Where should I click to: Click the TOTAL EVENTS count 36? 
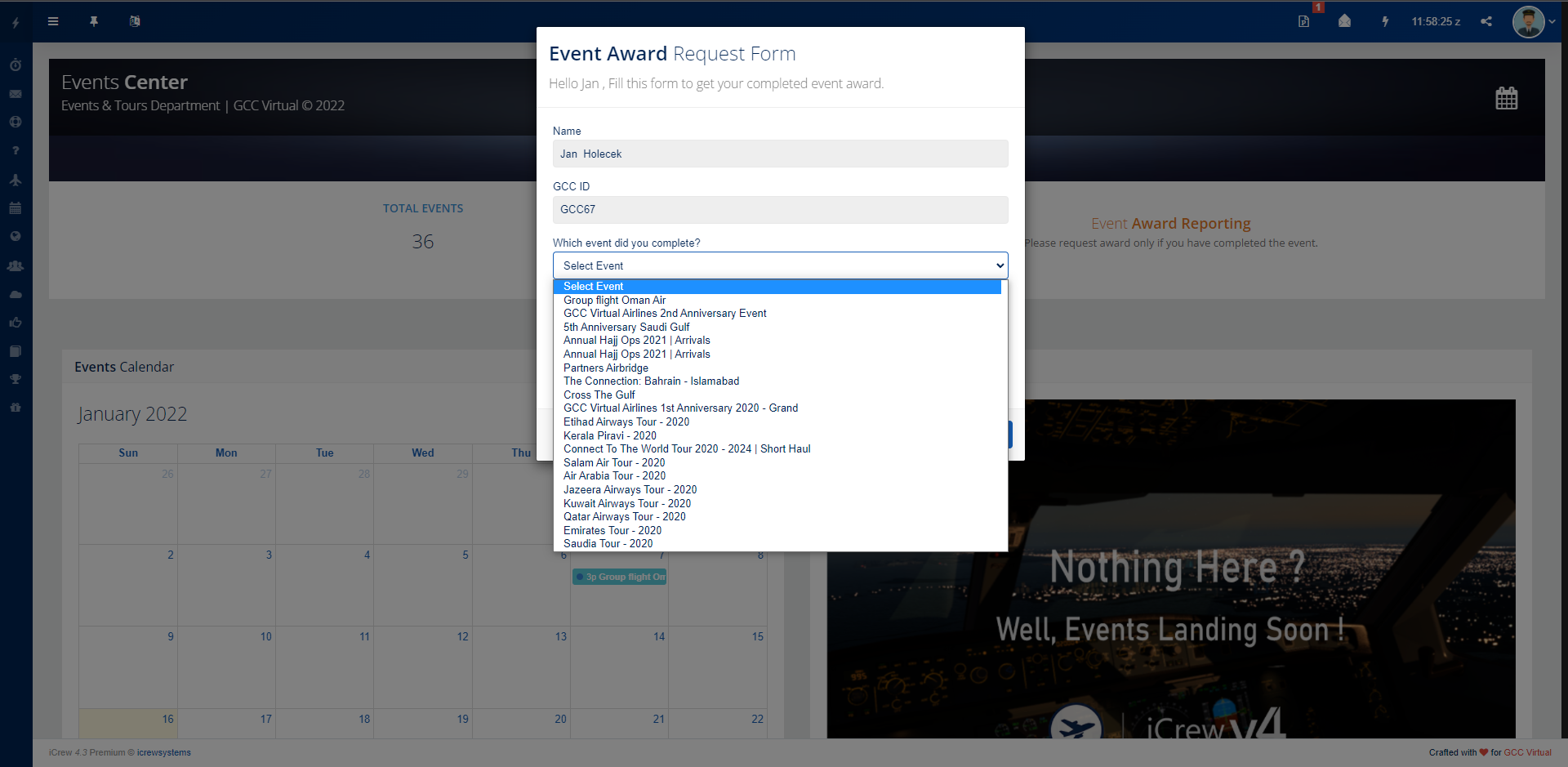click(423, 242)
